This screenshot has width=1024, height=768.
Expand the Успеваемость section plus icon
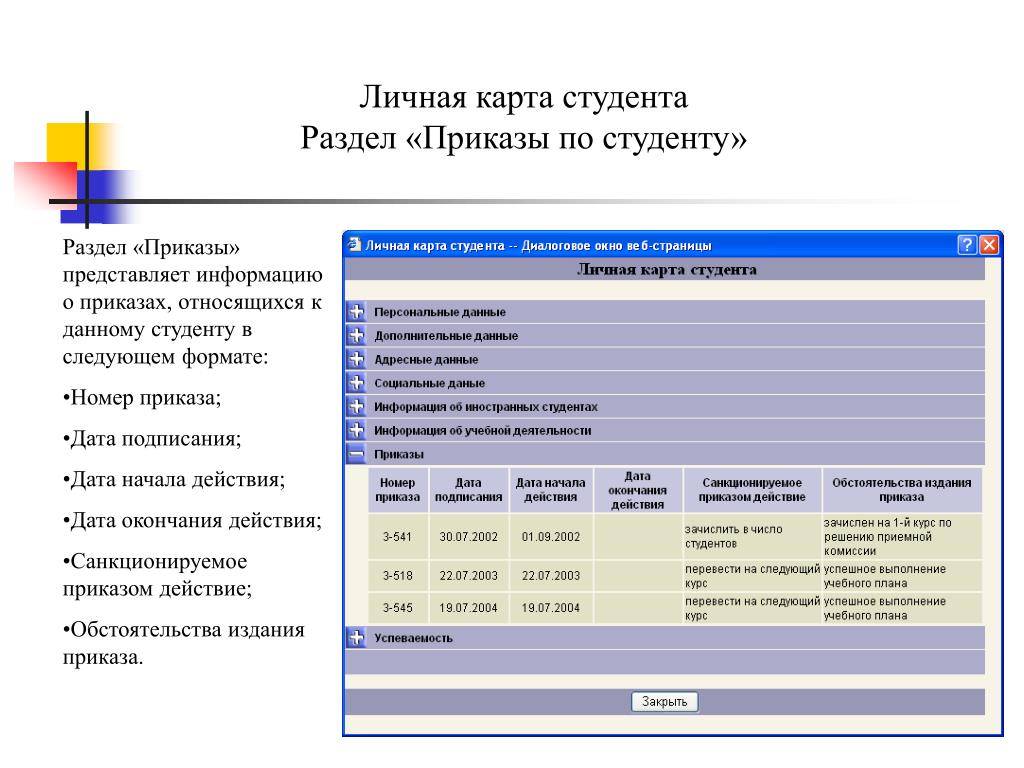pyautogui.click(x=356, y=637)
